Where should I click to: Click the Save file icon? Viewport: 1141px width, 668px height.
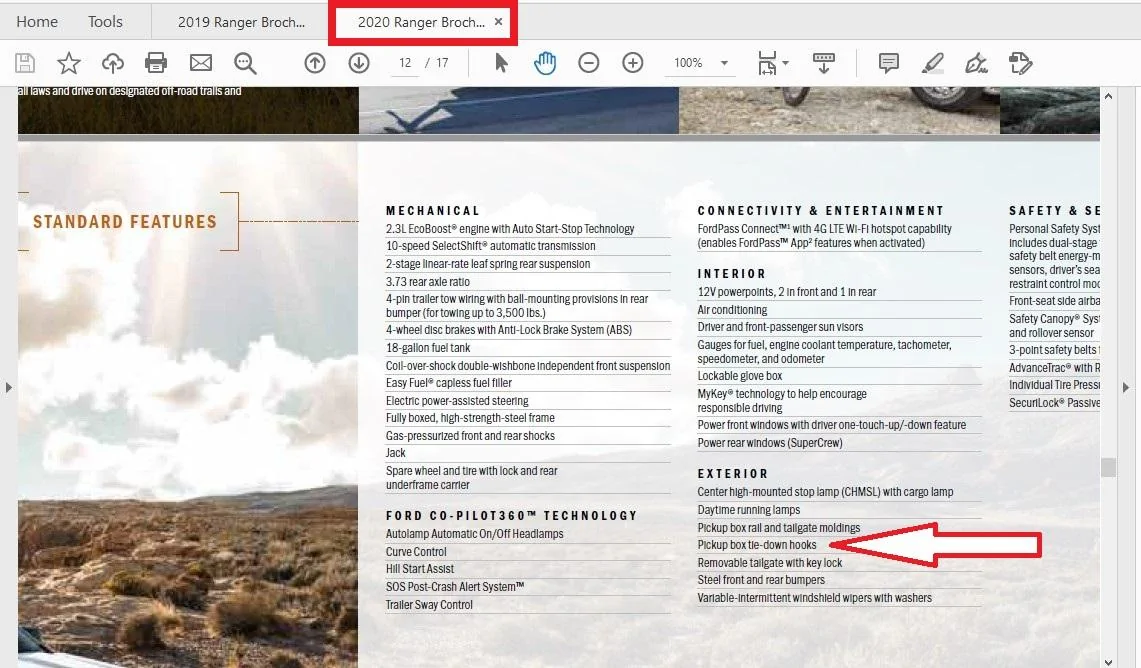25,63
